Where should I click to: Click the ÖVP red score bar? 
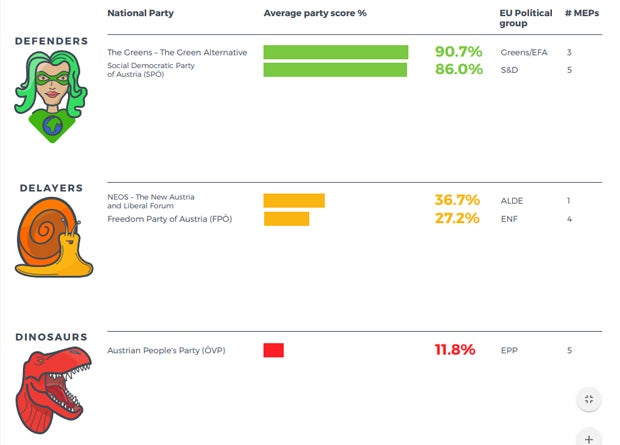tap(274, 350)
